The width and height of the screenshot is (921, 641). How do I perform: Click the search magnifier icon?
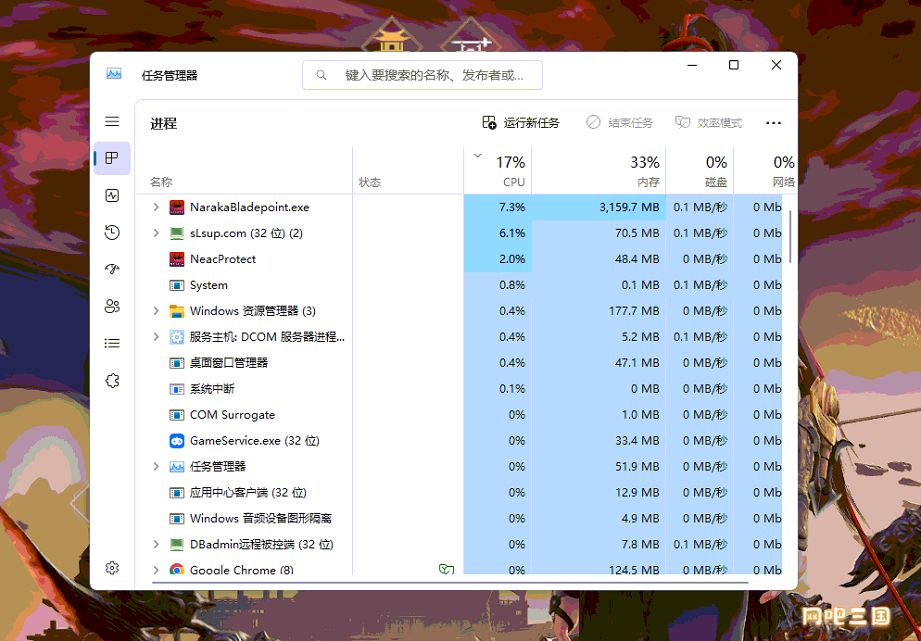point(321,75)
